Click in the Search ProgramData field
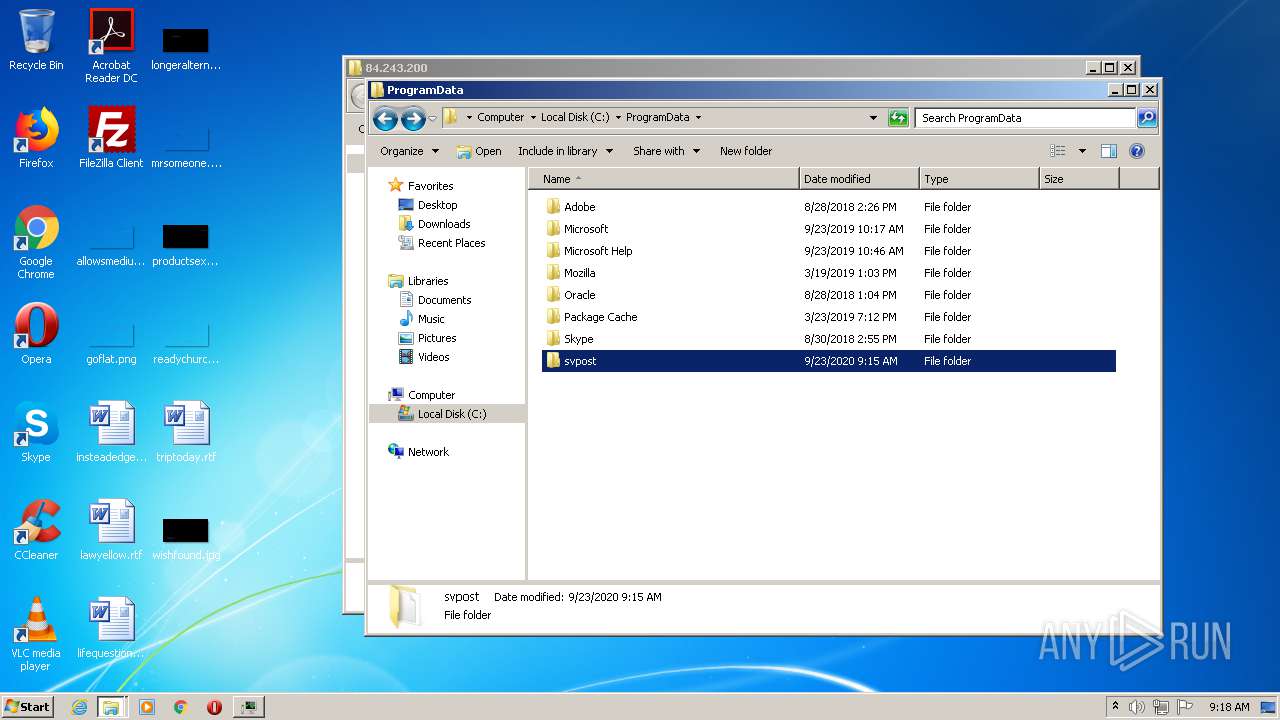 pyautogui.click(x=1025, y=118)
